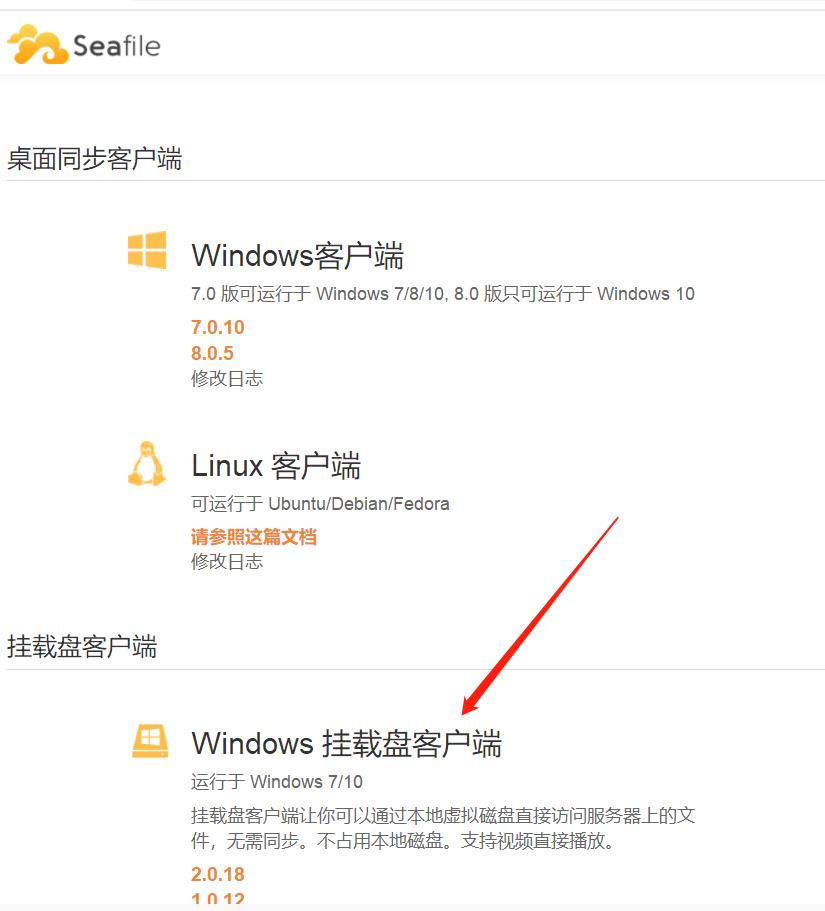Download drive client version 2.0.18
This screenshot has width=825, height=911.
point(218,874)
